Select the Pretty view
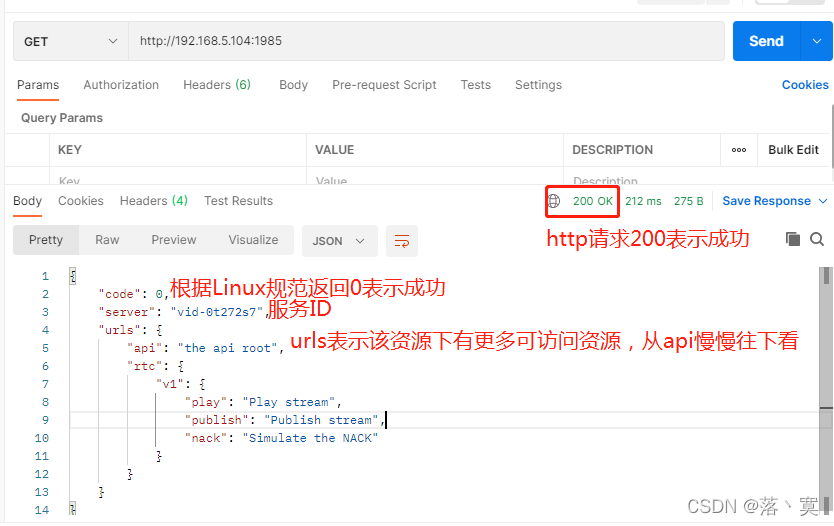This screenshot has height=526, width=834. [46, 240]
